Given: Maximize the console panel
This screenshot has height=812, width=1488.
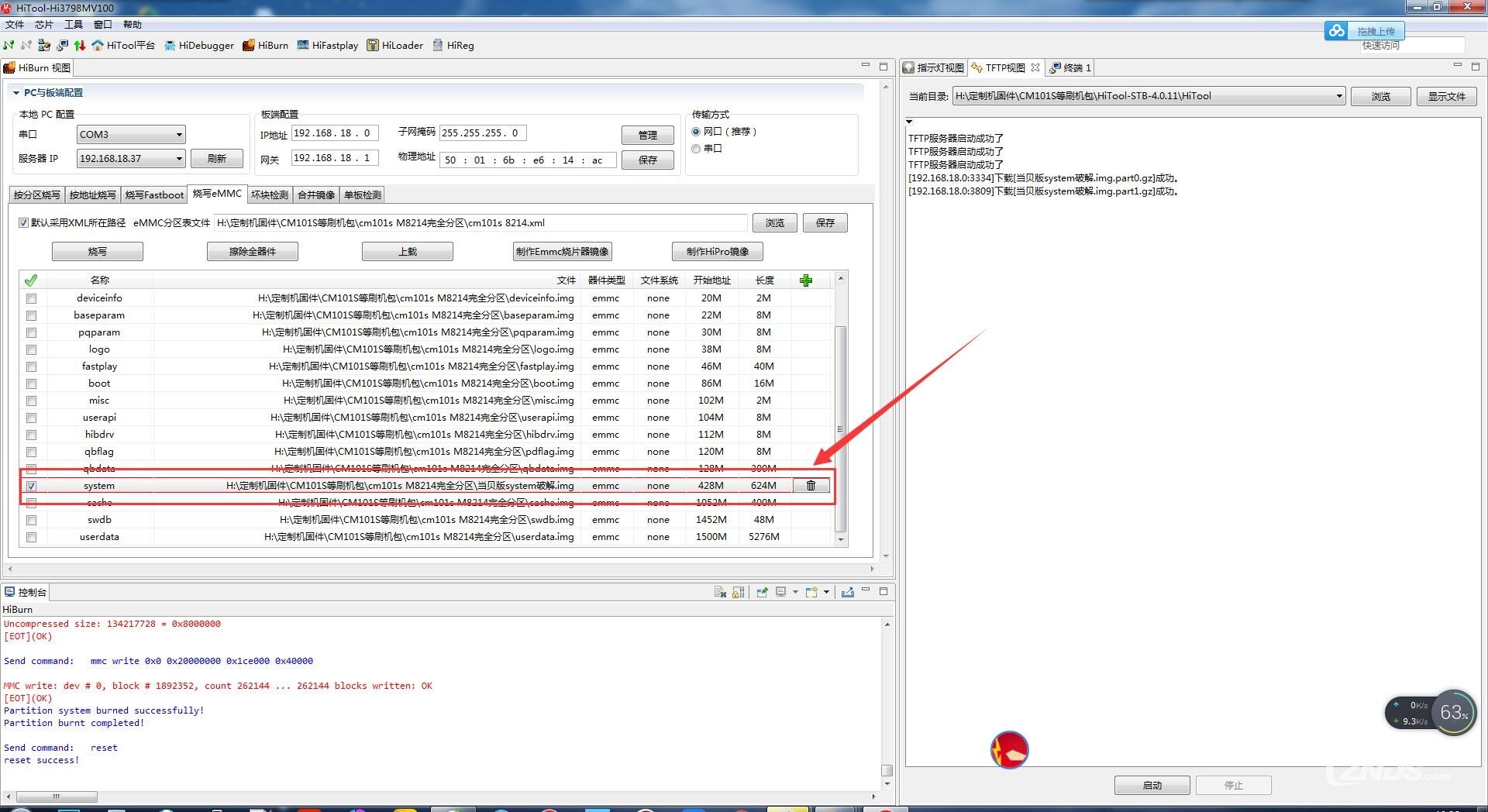Looking at the screenshot, I should tap(883, 591).
